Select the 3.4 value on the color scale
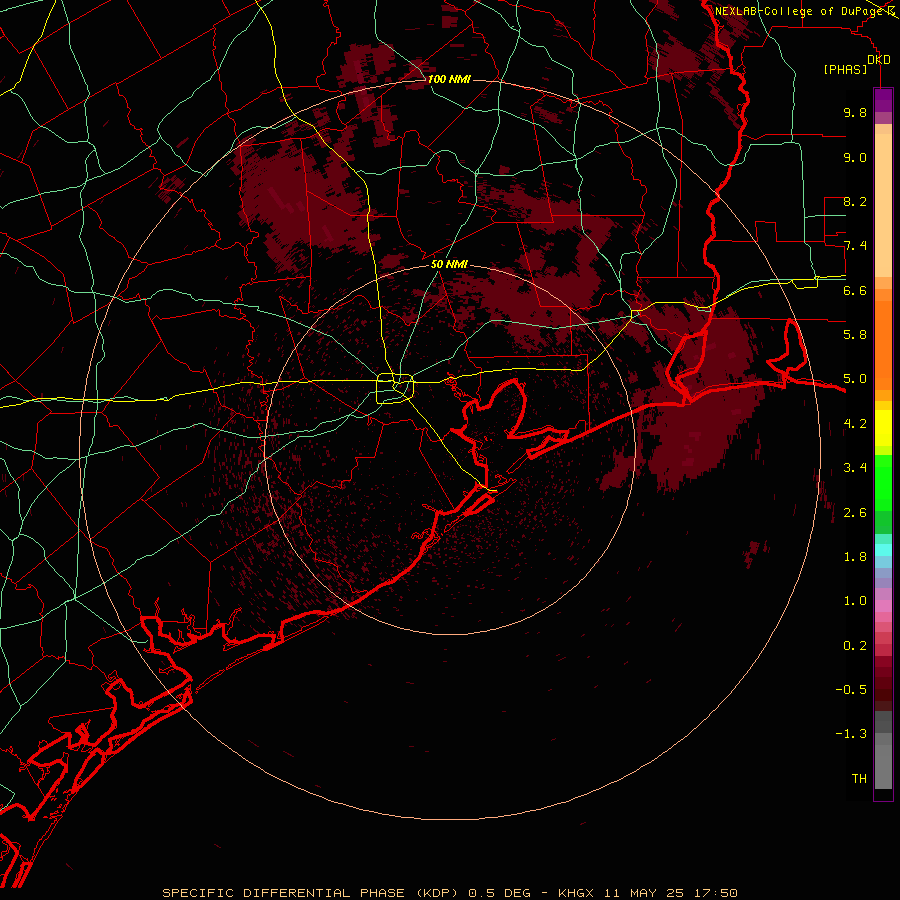Image resolution: width=900 pixels, height=900 pixels. click(x=855, y=468)
